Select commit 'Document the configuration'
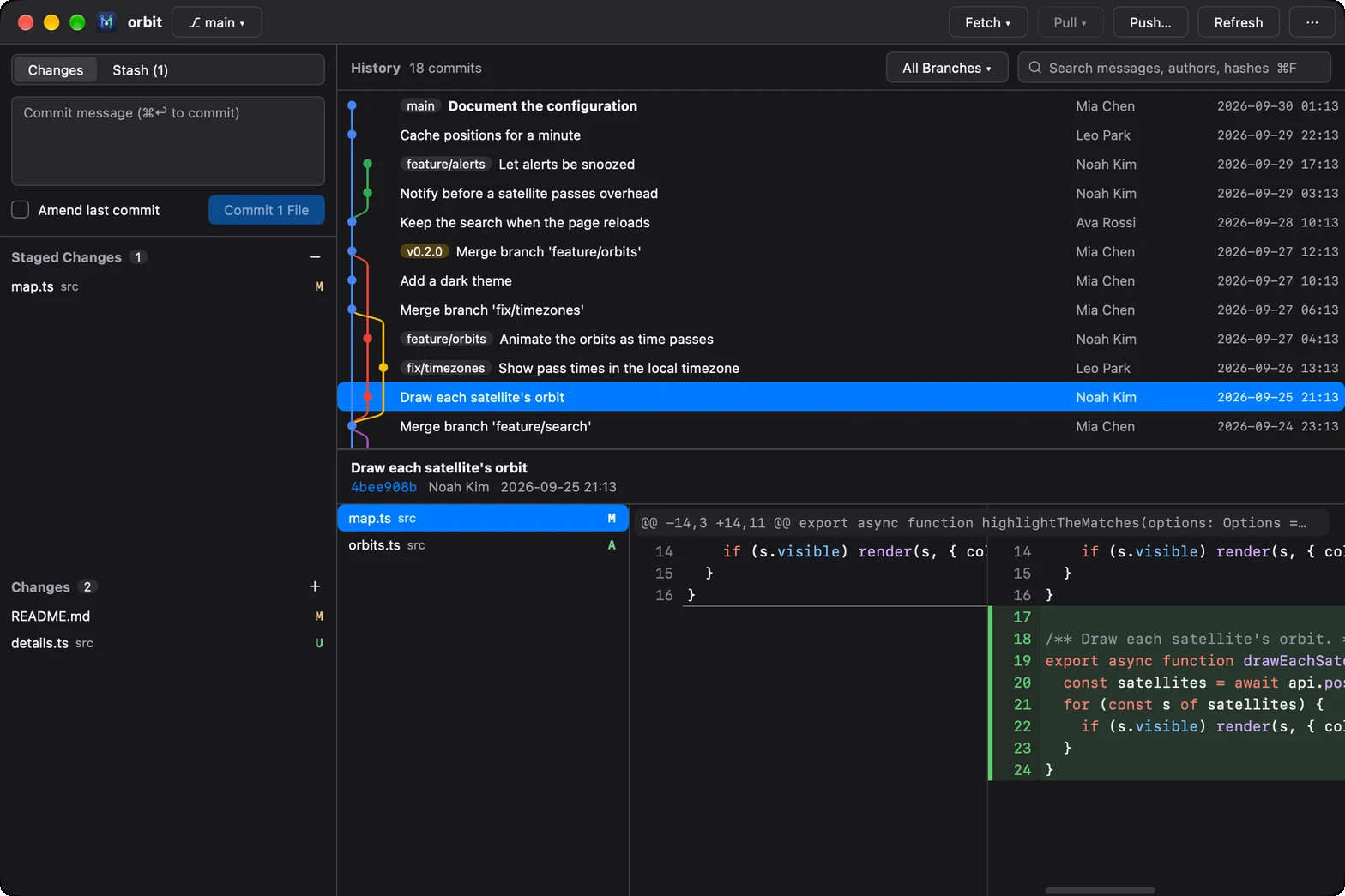Viewport: 1345px width, 896px height. [x=841, y=105]
